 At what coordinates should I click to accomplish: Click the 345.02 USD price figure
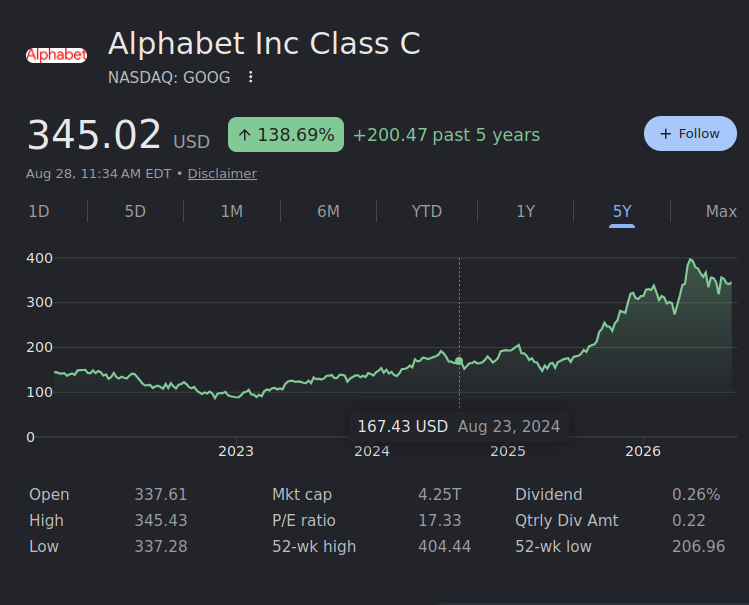[x=118, y=135]
